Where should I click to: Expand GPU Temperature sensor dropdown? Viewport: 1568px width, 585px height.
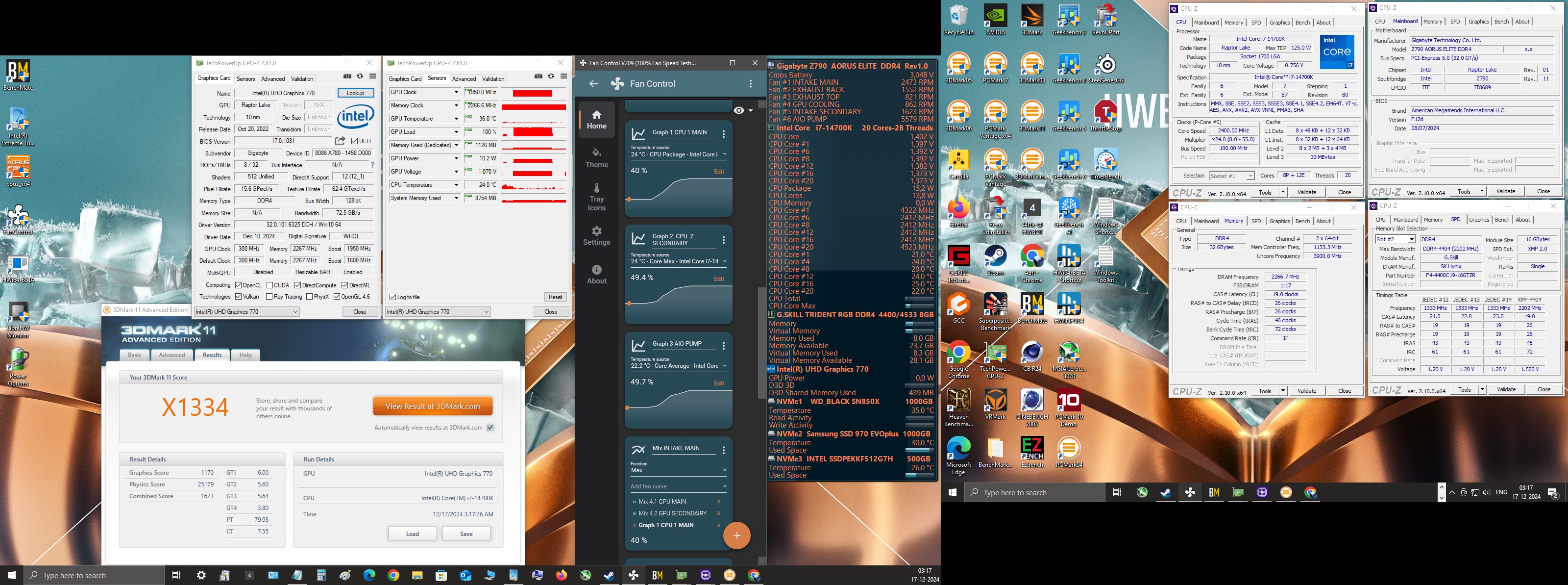456,119
